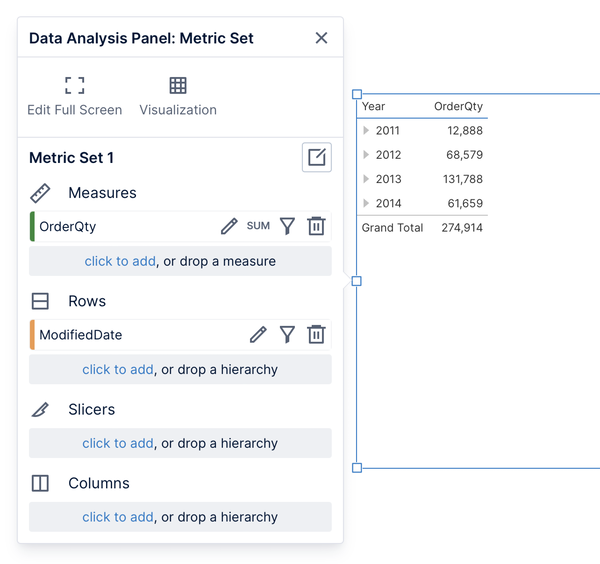Image resolution: width=600 pixels, height=564 pixels.
Task: Click to add link under Columns
Action: [117, 517]
